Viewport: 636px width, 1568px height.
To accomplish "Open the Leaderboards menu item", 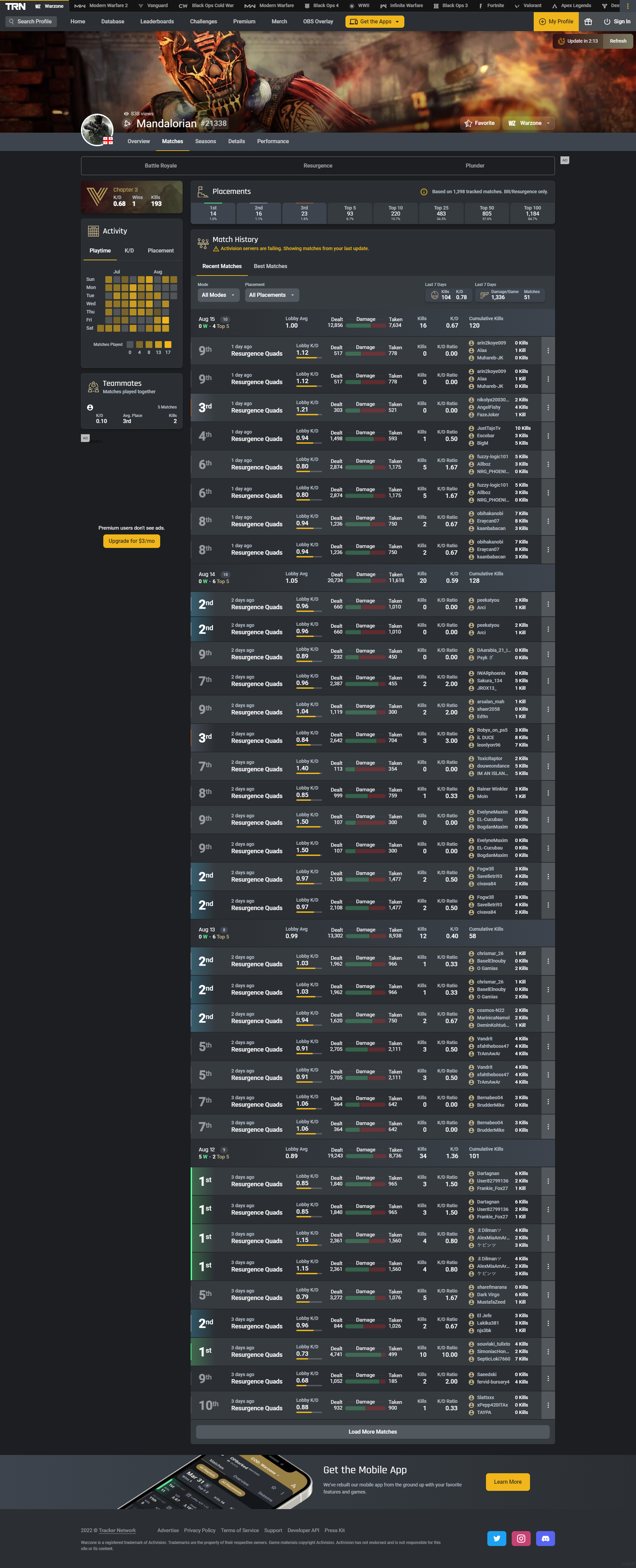I will [x=157, y=21].
